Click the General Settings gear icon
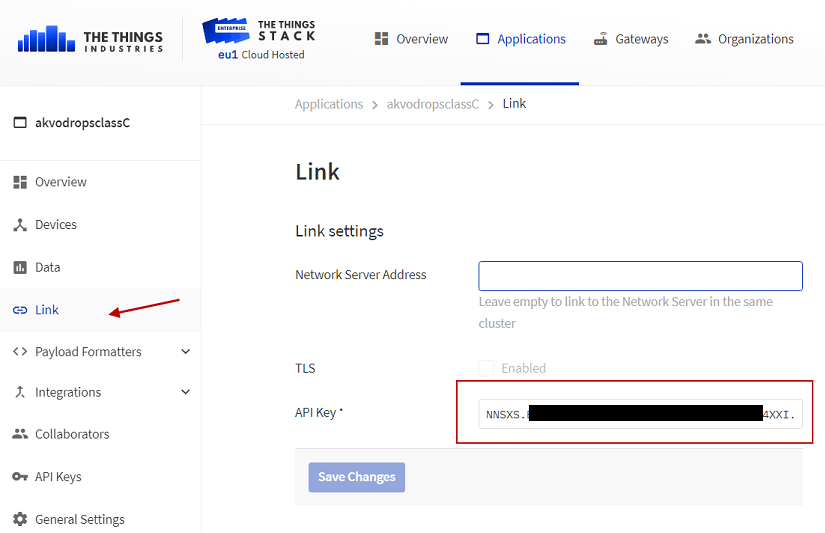The image size is (825, 533). [x=20, y=519]
